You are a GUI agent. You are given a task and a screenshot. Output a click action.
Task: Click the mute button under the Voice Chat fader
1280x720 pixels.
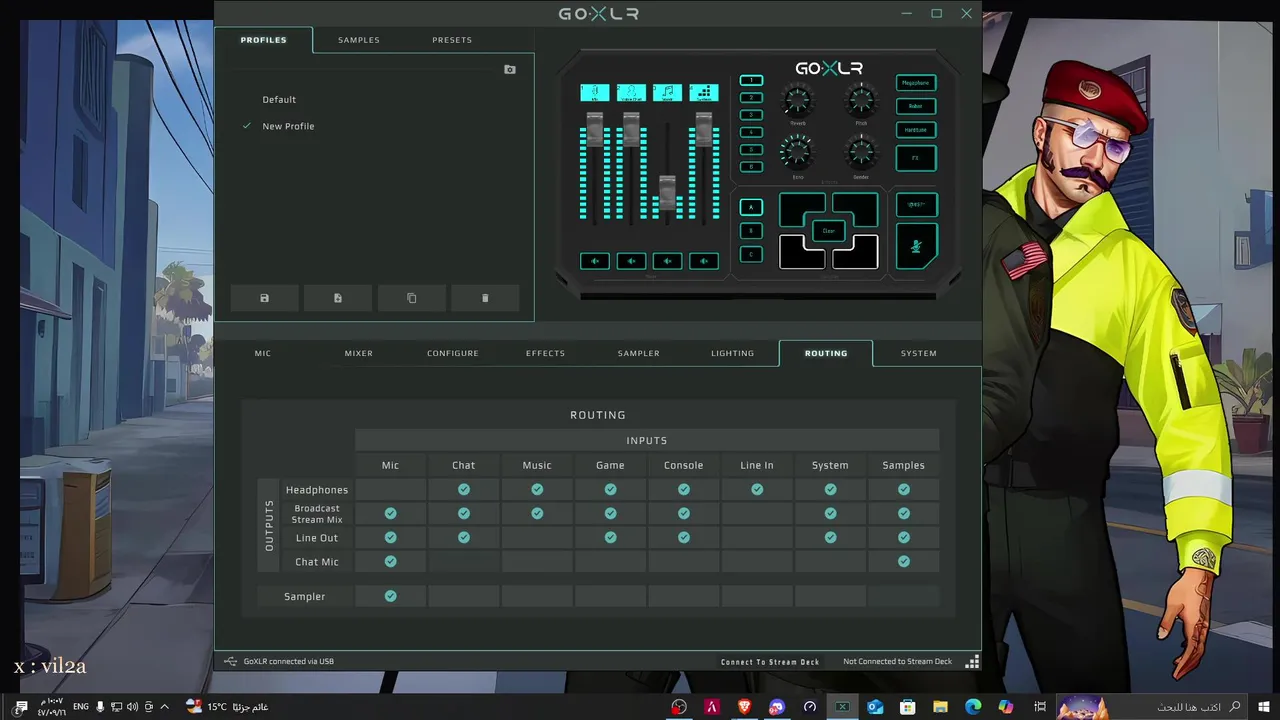(631, 261)
